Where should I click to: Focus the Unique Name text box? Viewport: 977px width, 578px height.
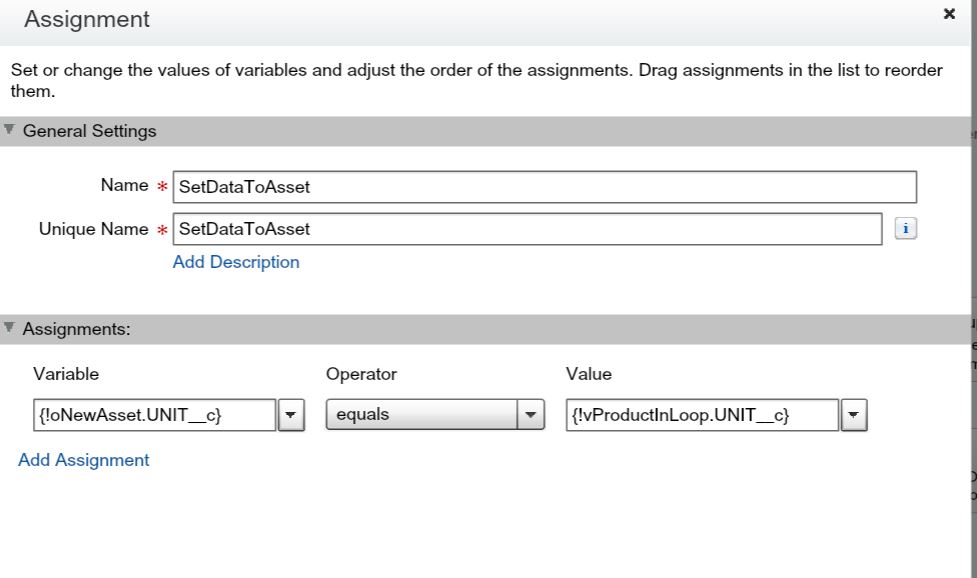click(x=527, y=229)
